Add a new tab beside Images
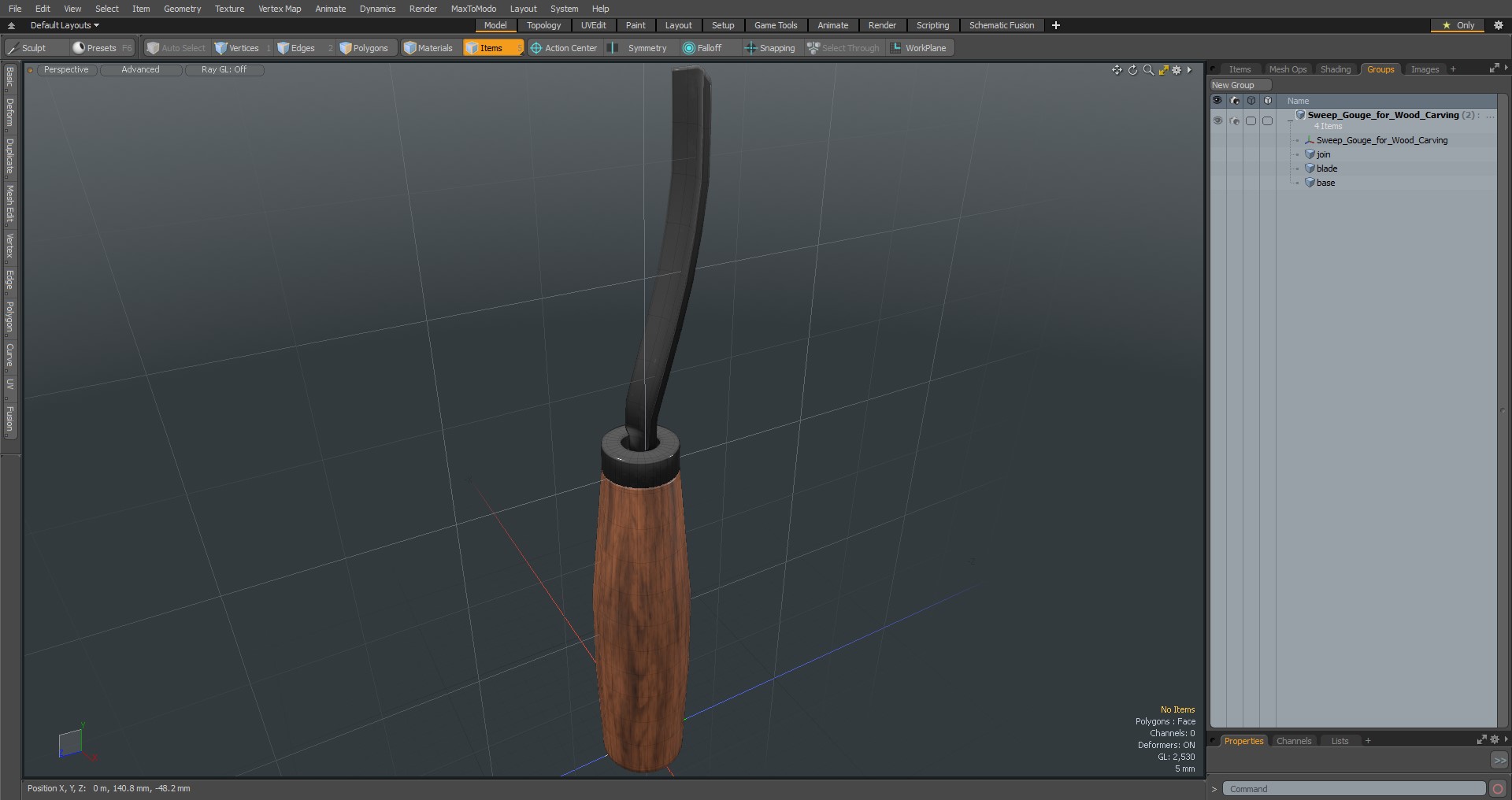This screenshot has height=800, width=1512. tap(1453, 69)
